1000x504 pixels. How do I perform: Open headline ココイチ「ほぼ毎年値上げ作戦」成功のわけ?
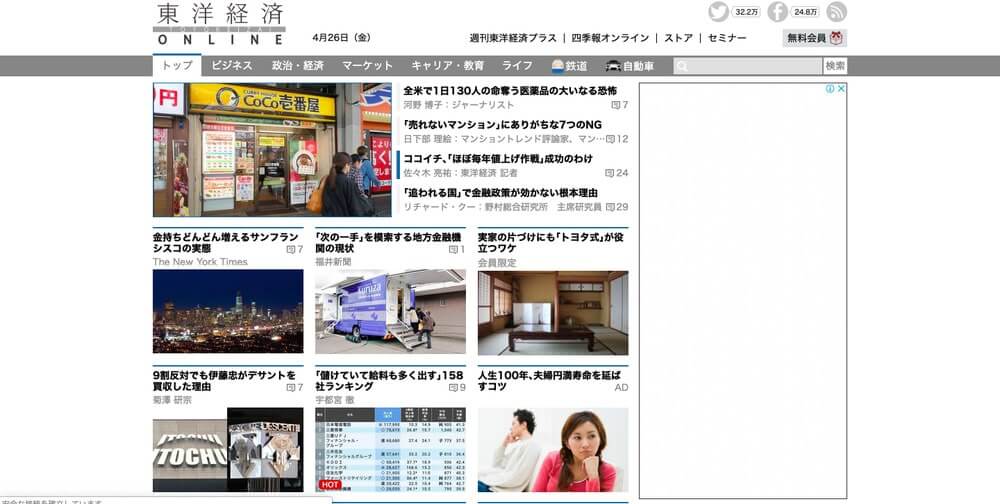(x=498, y=159)
